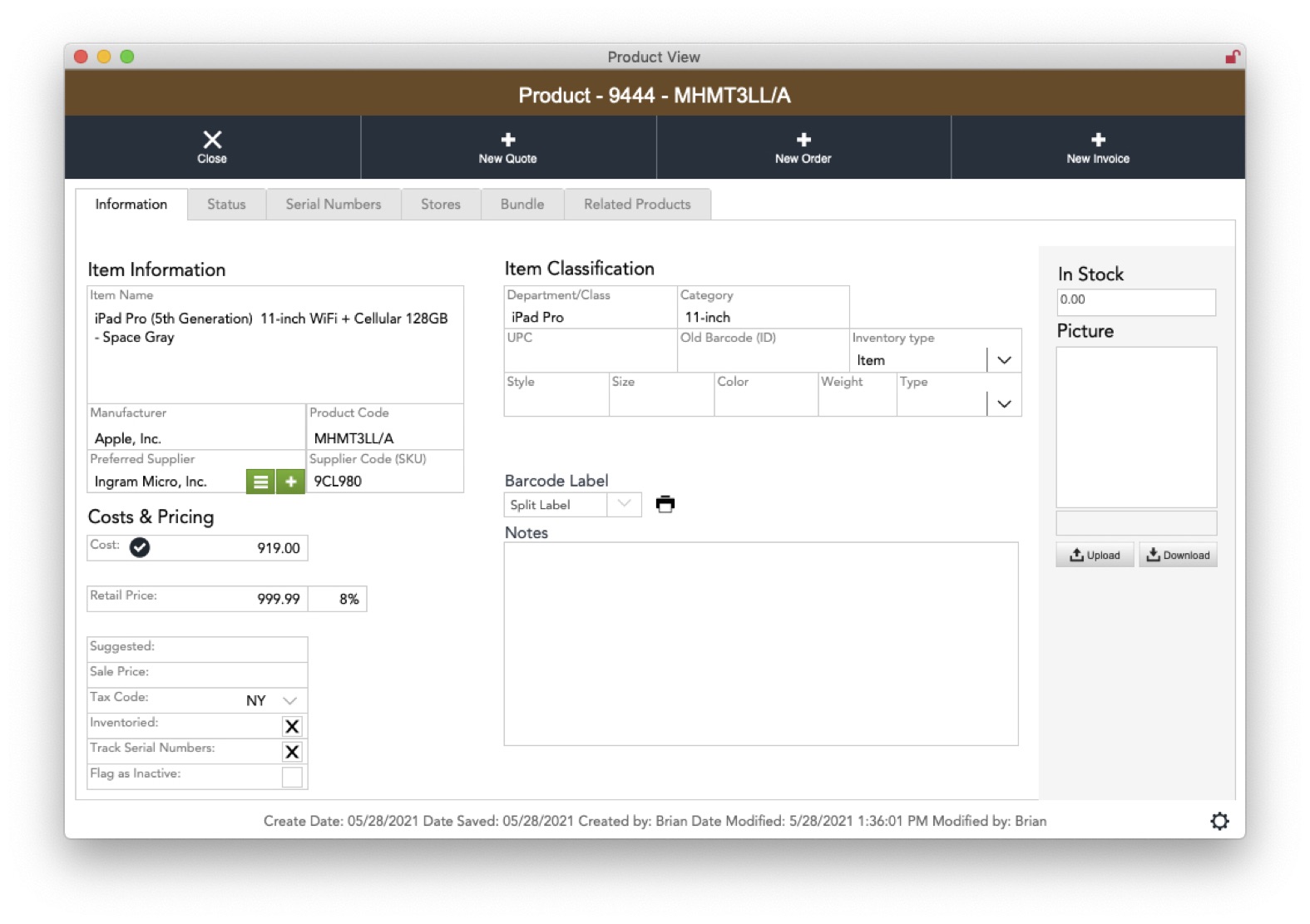The height and width of the screenshot is (924, 1310).
Task: Click the Cost checkmark icon
Action: [140, 547]
